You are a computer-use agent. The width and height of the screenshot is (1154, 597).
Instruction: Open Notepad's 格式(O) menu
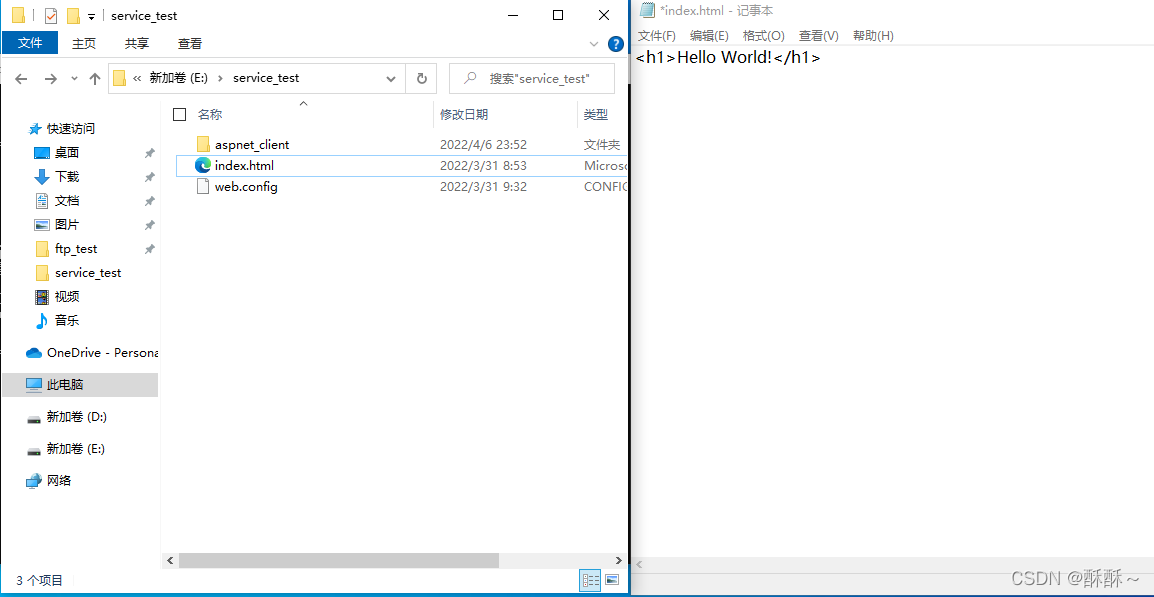tap(763, 35)
